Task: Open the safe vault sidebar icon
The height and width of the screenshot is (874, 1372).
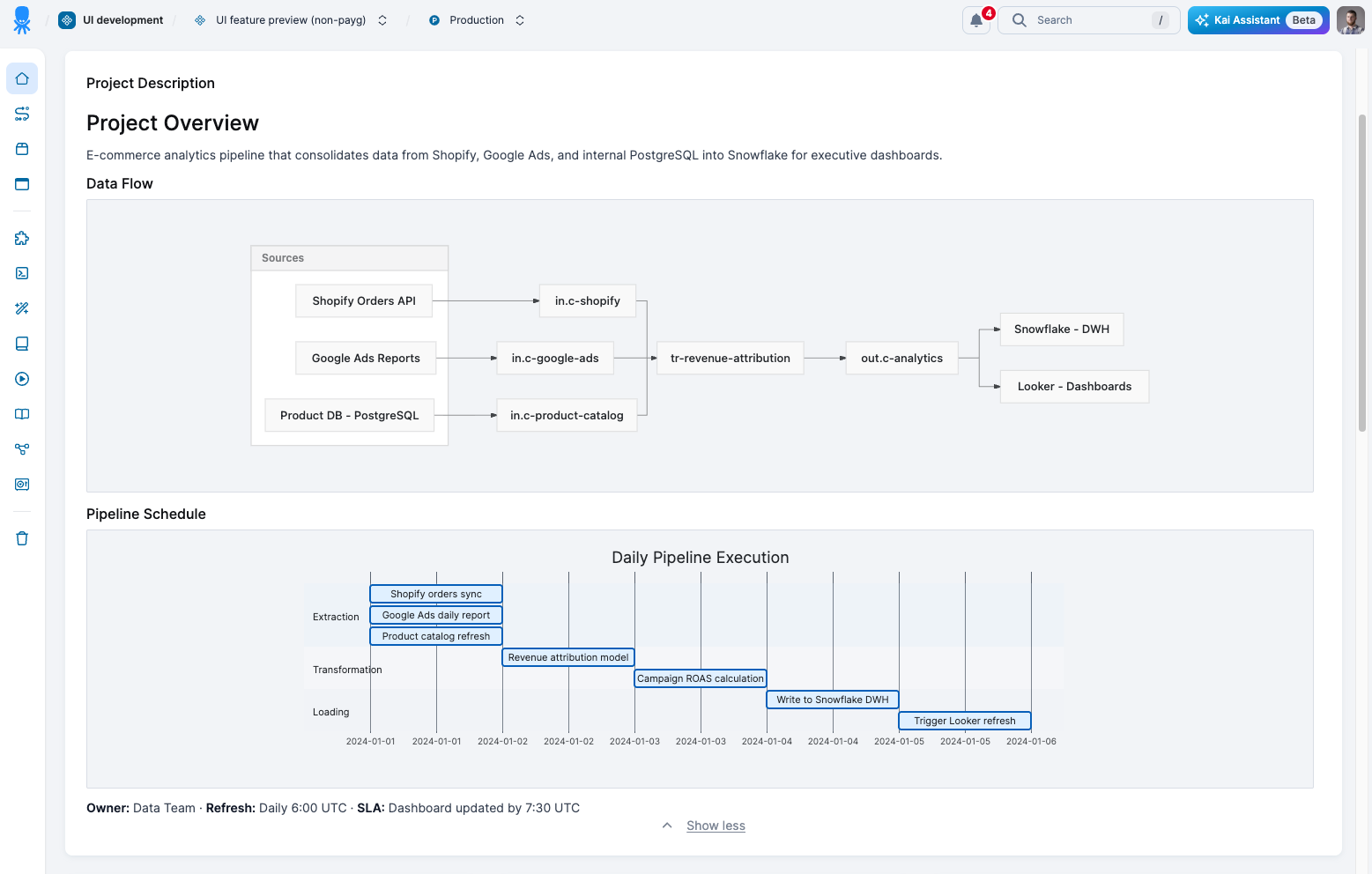Action: tap(22, 485)
